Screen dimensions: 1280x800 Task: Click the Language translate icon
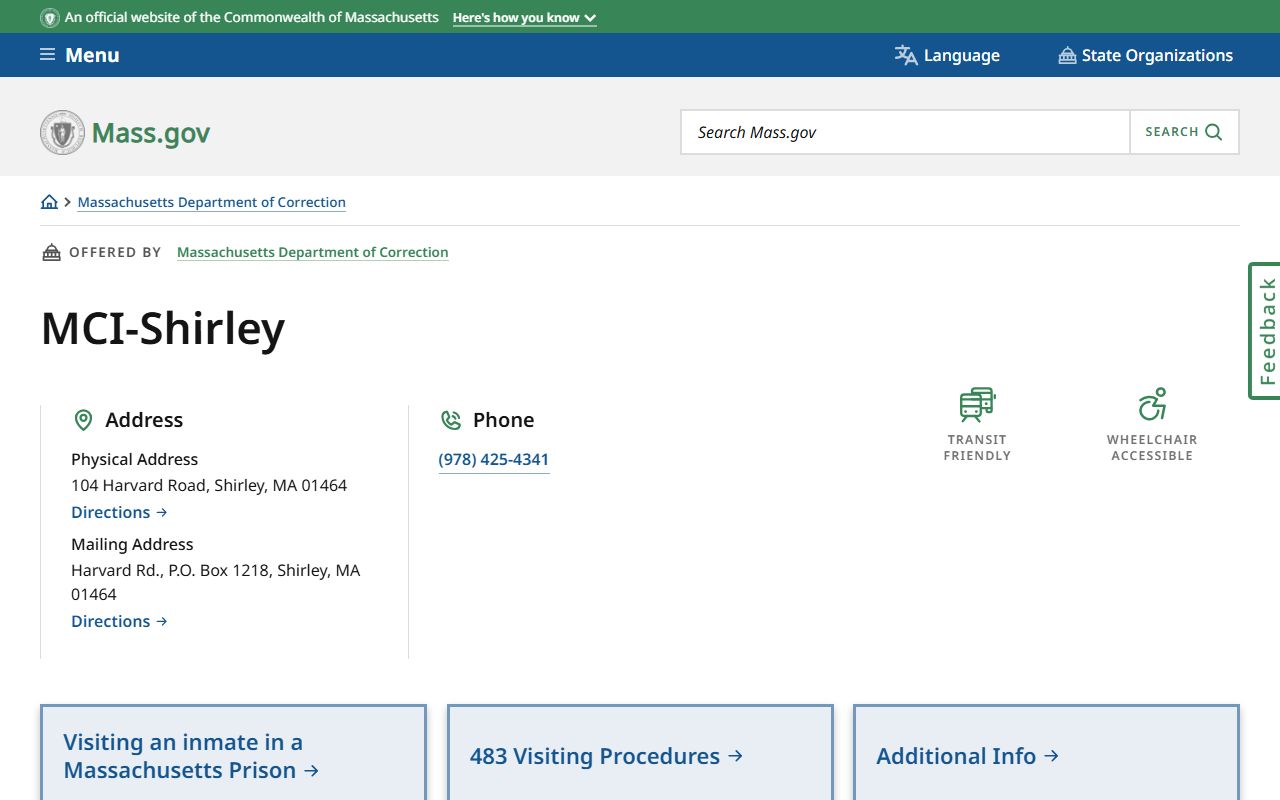pyautogui.click(x=906, y=55)
